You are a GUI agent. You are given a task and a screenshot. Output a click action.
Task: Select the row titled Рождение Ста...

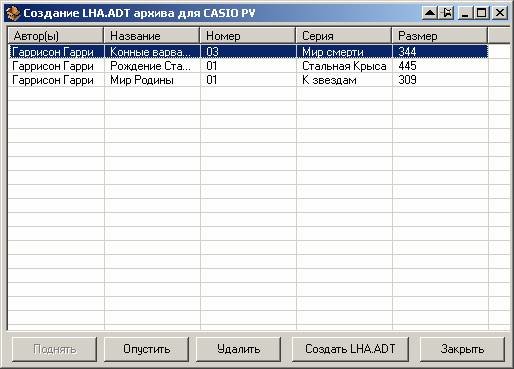point(248,66)
